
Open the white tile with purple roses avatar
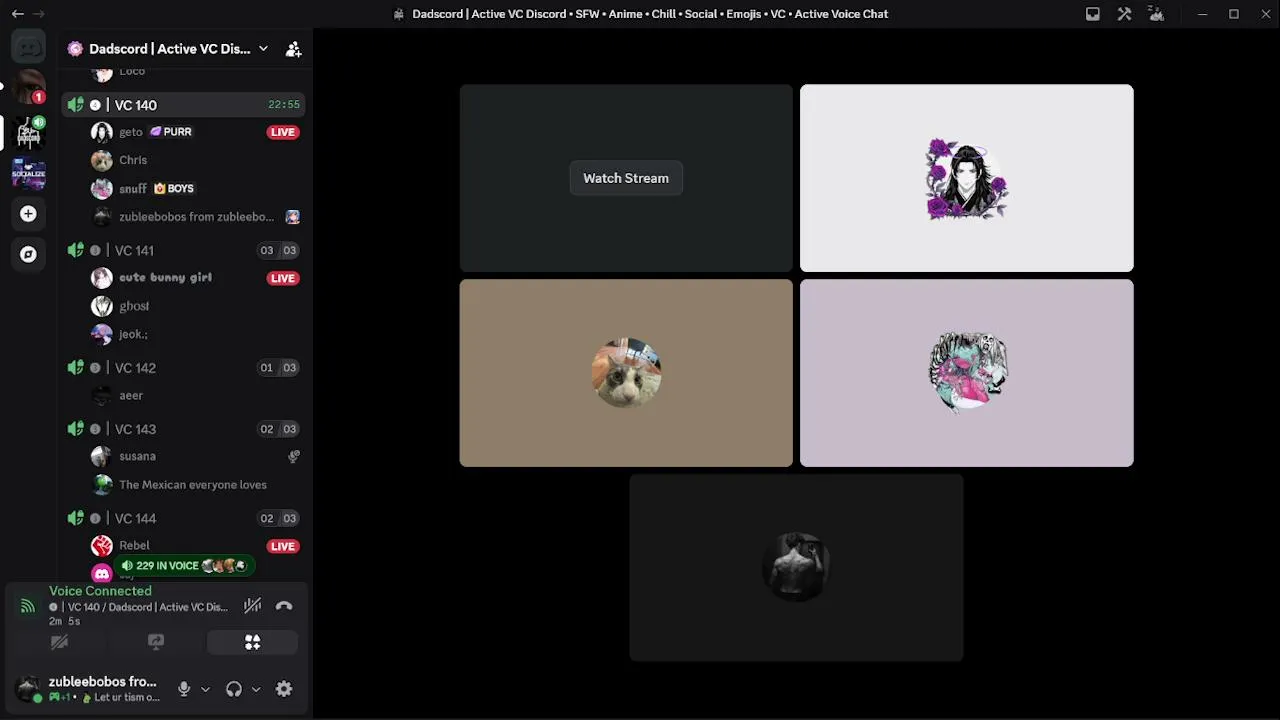click(967, 178)
